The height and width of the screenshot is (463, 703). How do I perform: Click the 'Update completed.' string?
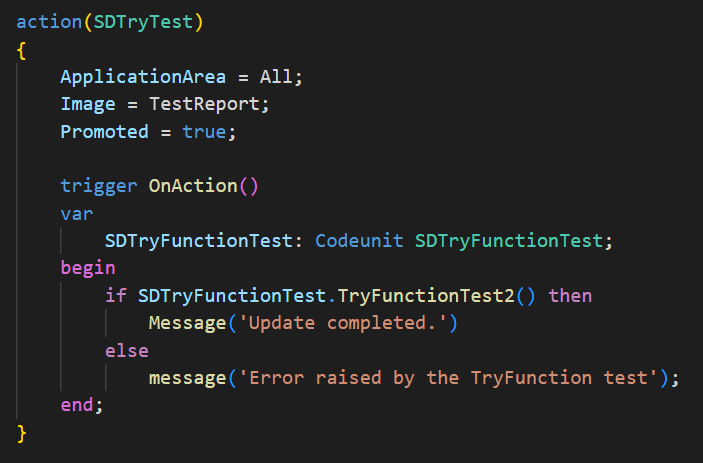pyautogui.click(x=341, y=323)
